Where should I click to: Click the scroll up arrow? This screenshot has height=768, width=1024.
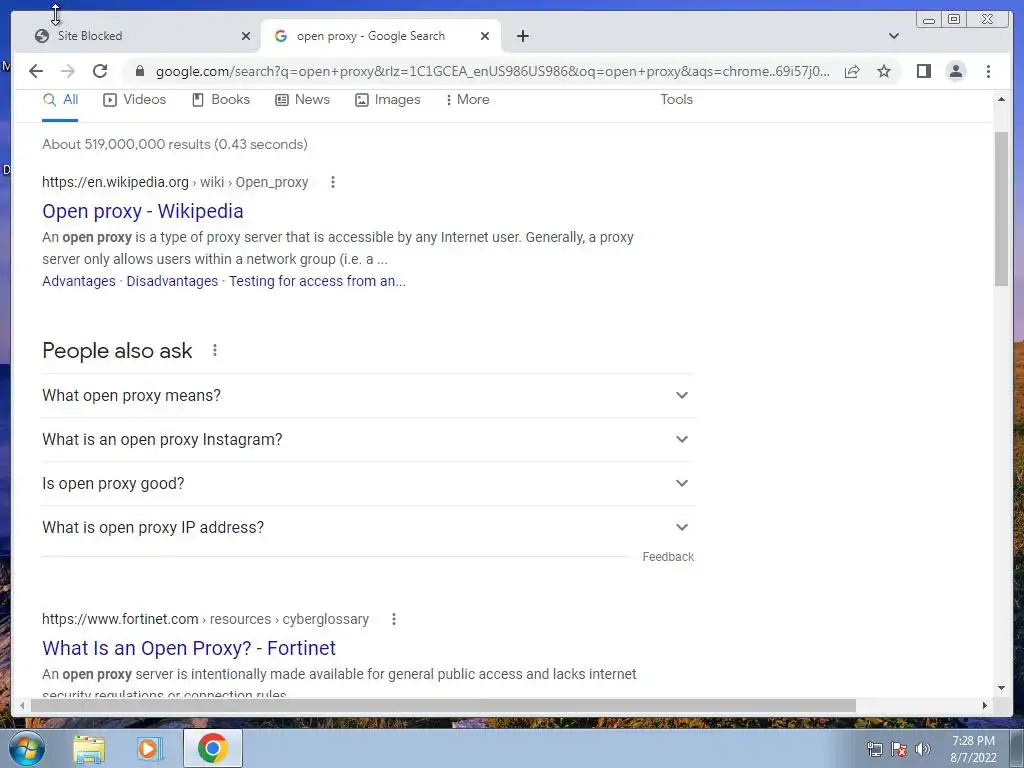pos(1001,99)
